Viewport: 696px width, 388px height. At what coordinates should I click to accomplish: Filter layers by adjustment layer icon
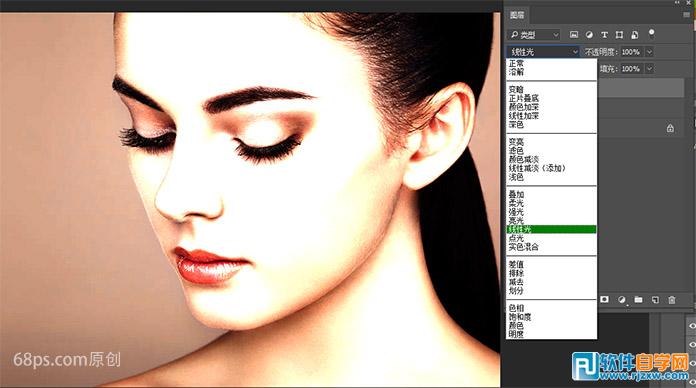click(x=589, y=35)
